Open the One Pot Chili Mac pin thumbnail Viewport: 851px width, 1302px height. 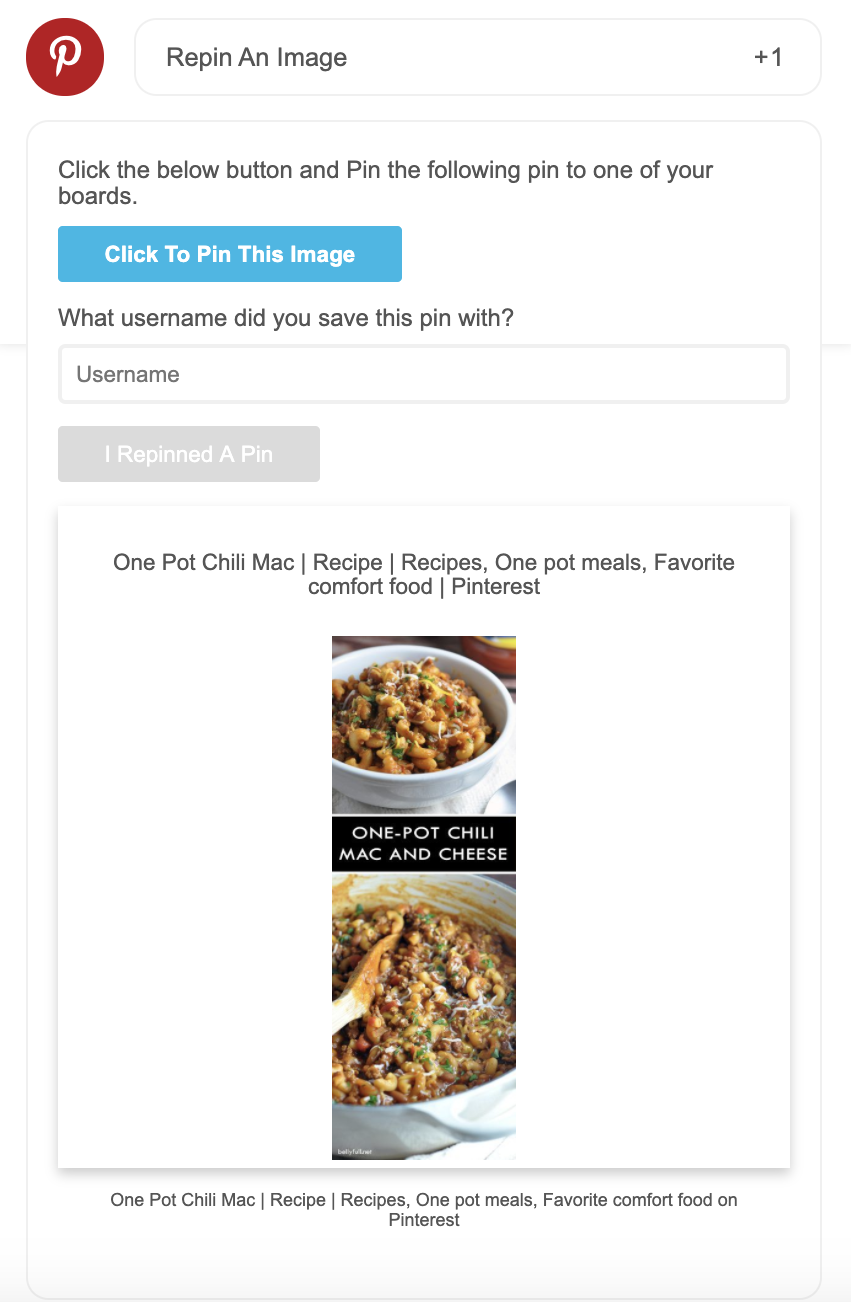tap(423, 897)
